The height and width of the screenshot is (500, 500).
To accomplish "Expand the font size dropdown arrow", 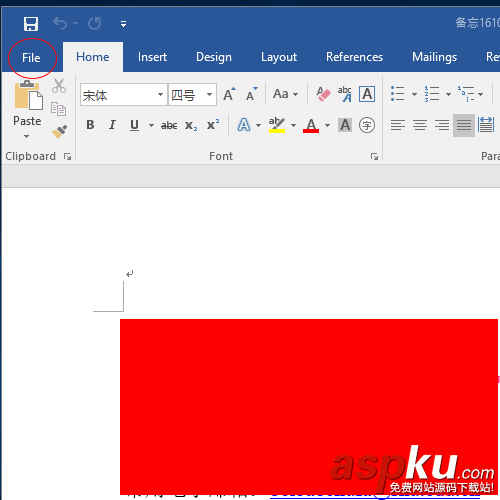I will click(209, 95).
